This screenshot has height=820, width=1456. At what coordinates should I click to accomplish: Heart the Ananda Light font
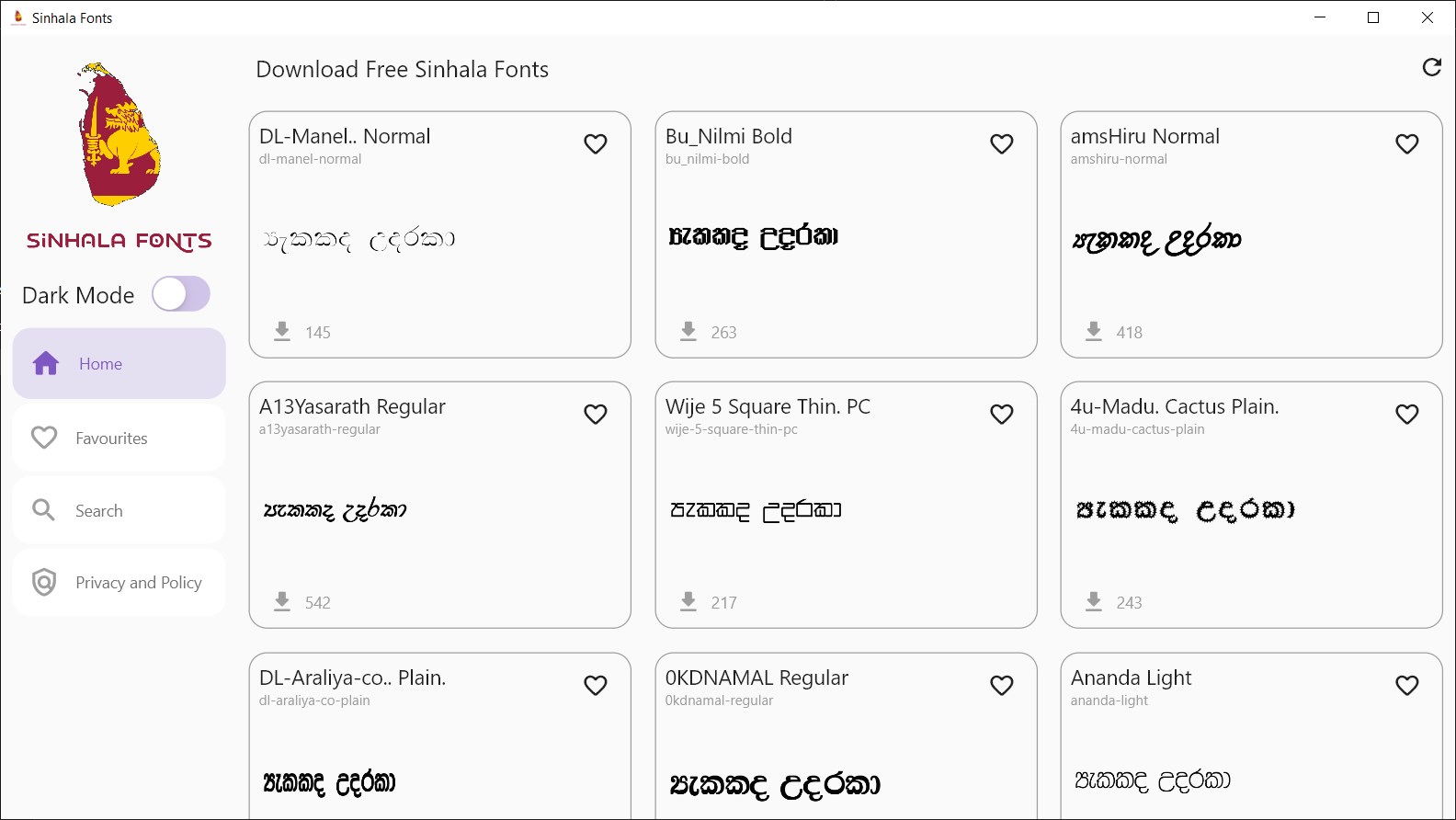pyautogui.click(x=1406, y=686)
